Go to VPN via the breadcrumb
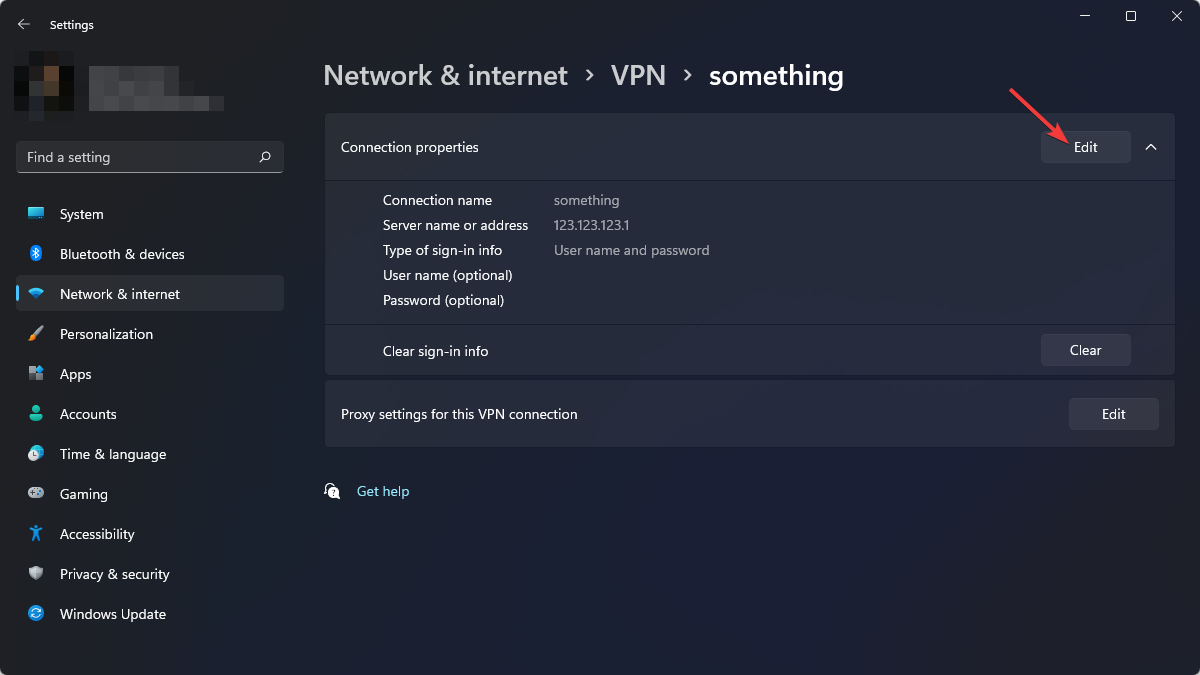The height and width of the screenshot is (675, 1200). 638,75
